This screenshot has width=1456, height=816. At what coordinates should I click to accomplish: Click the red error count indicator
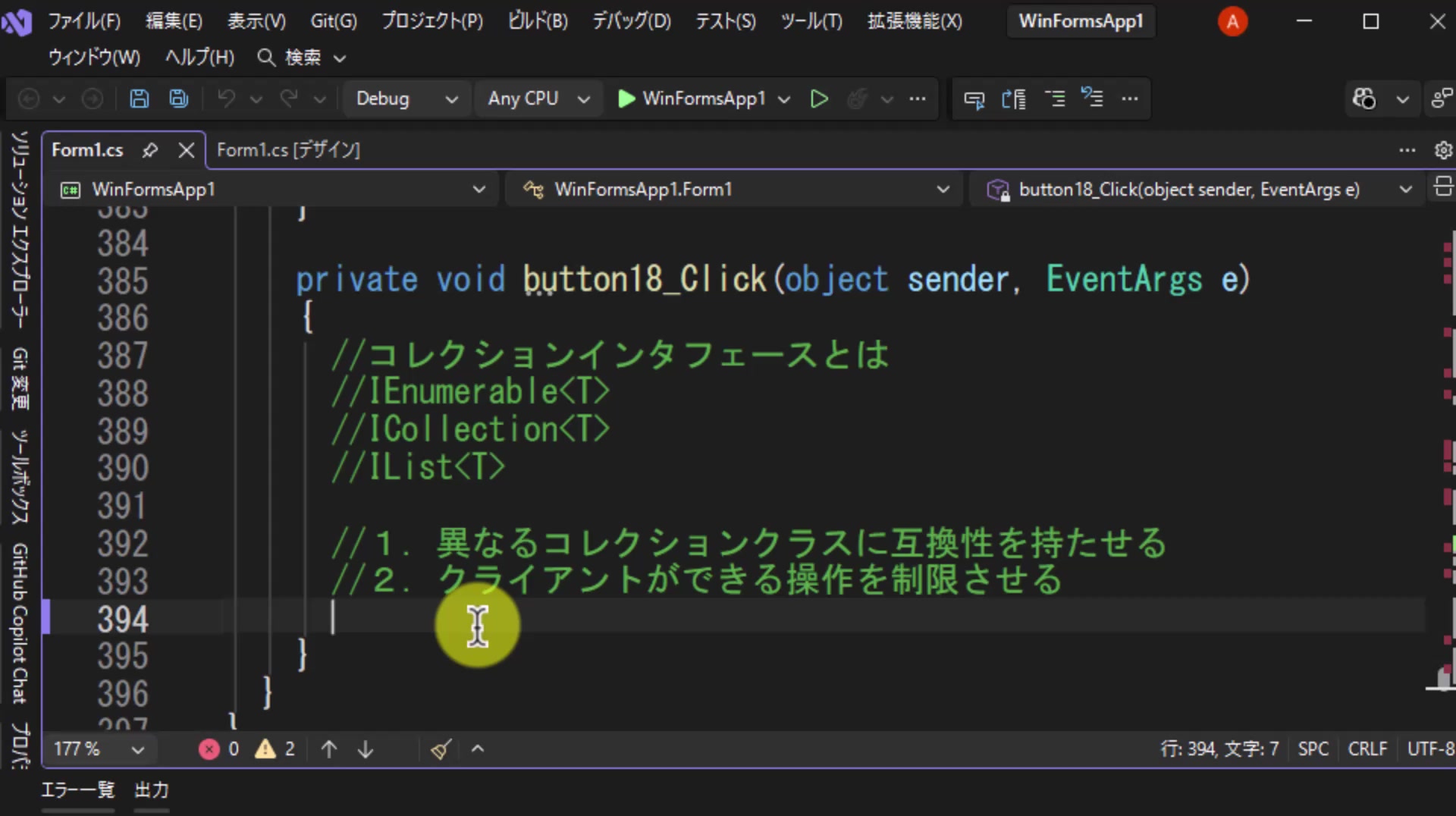[218, 749]
